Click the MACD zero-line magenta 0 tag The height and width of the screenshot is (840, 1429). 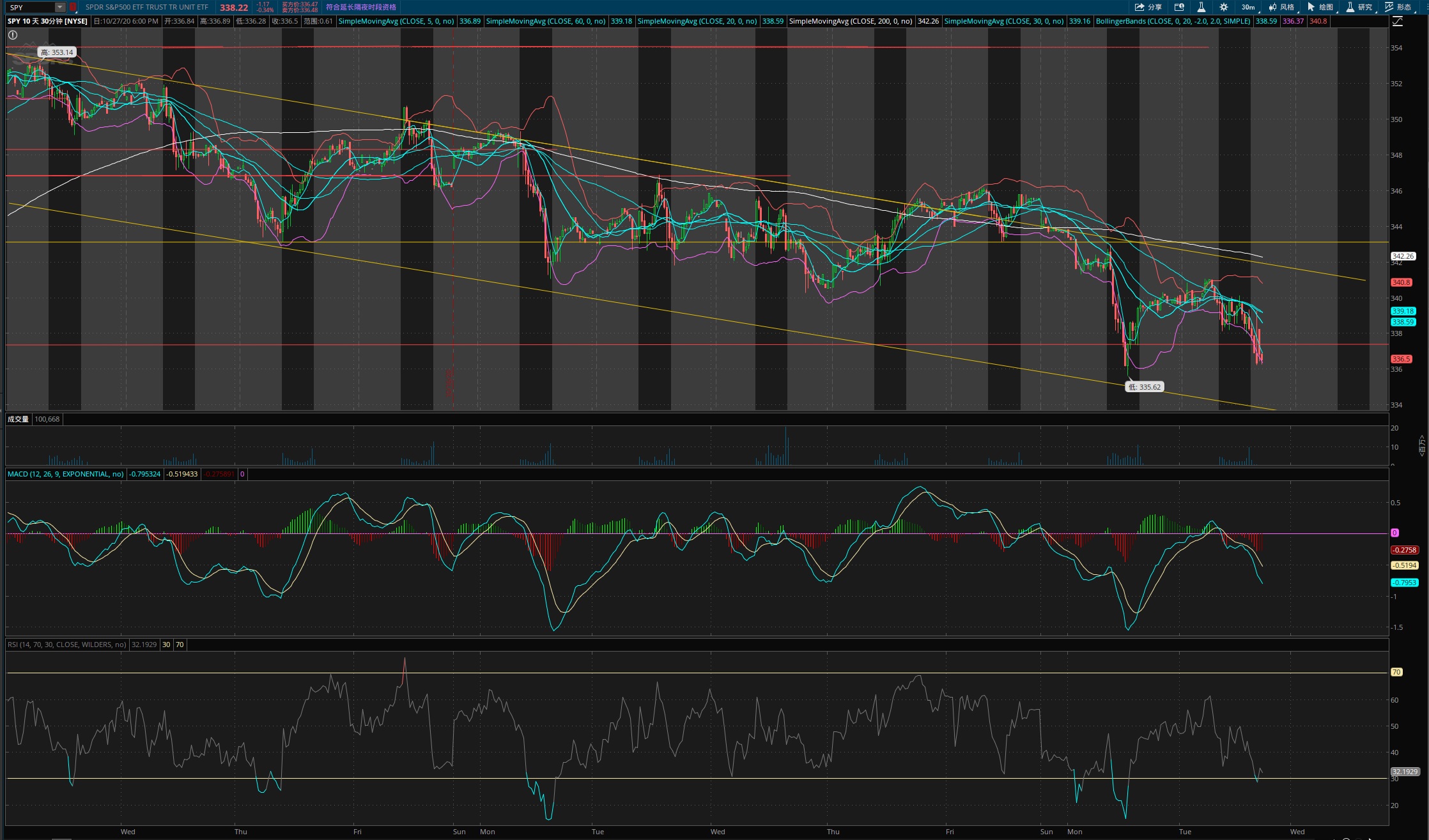1394,533
